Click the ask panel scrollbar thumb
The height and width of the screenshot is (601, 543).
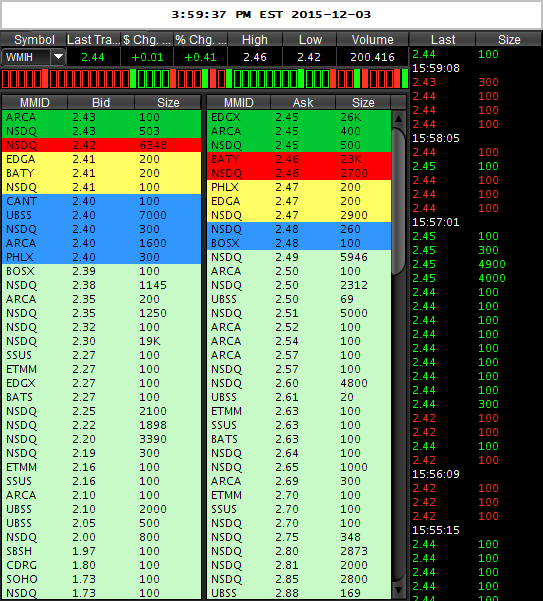[x=399, y=201]
